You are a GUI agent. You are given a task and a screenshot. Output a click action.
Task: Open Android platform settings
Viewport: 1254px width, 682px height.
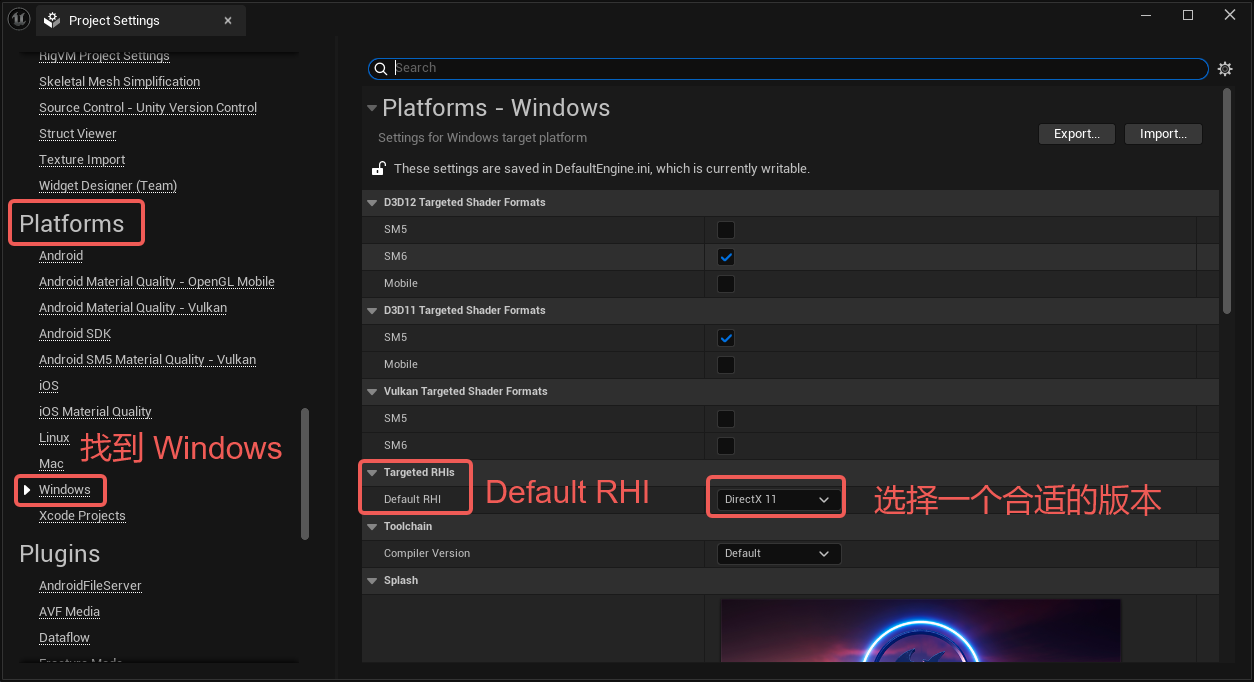(61, 256)
